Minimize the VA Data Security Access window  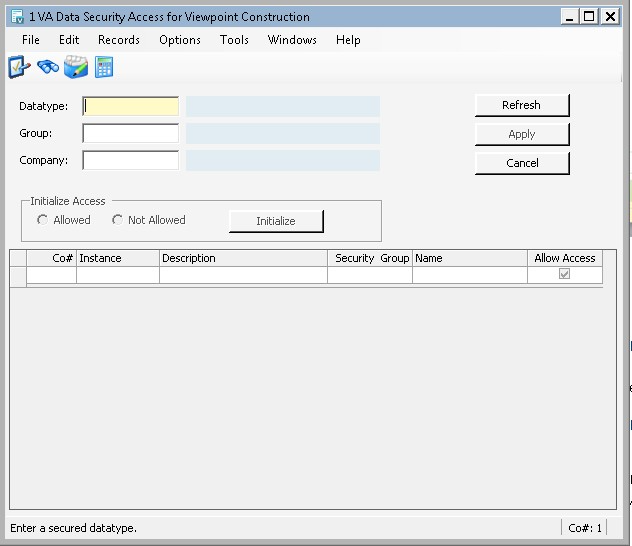click(570, 17)
